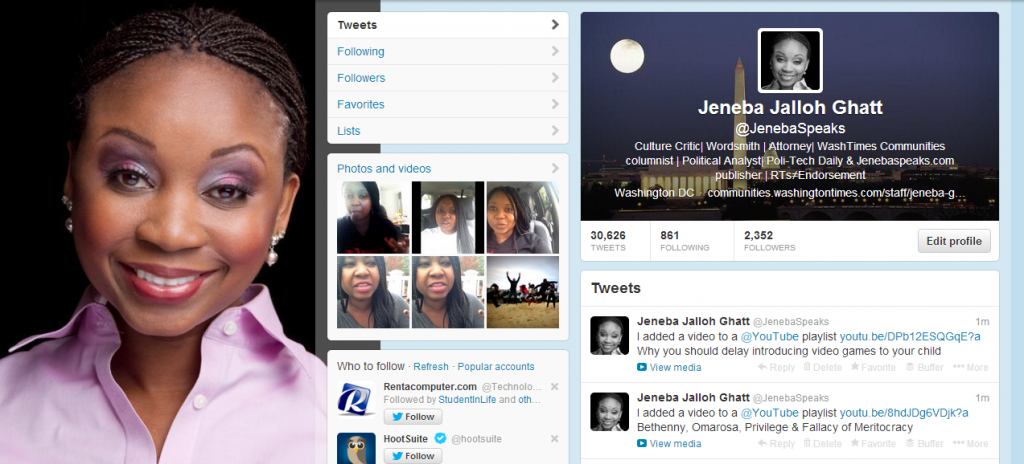Click the Rentacomputer.com account name
This screenshot has height=464, width=1024.
(430, 386)
